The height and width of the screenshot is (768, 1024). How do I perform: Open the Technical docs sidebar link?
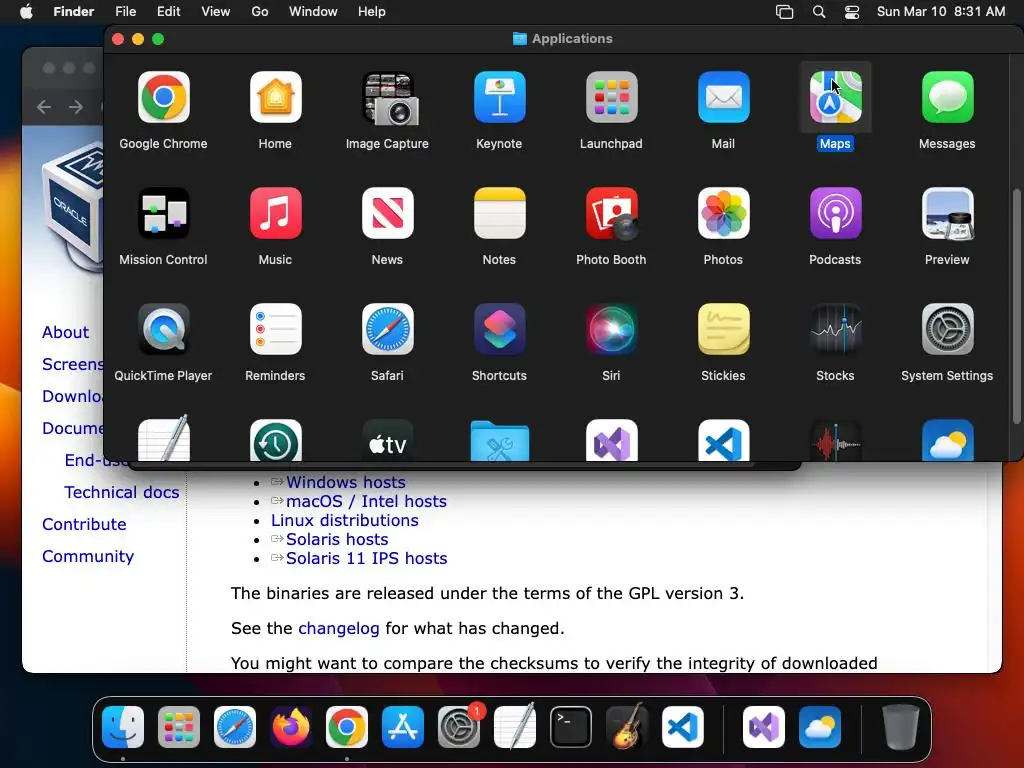click(x=121, y=492)
